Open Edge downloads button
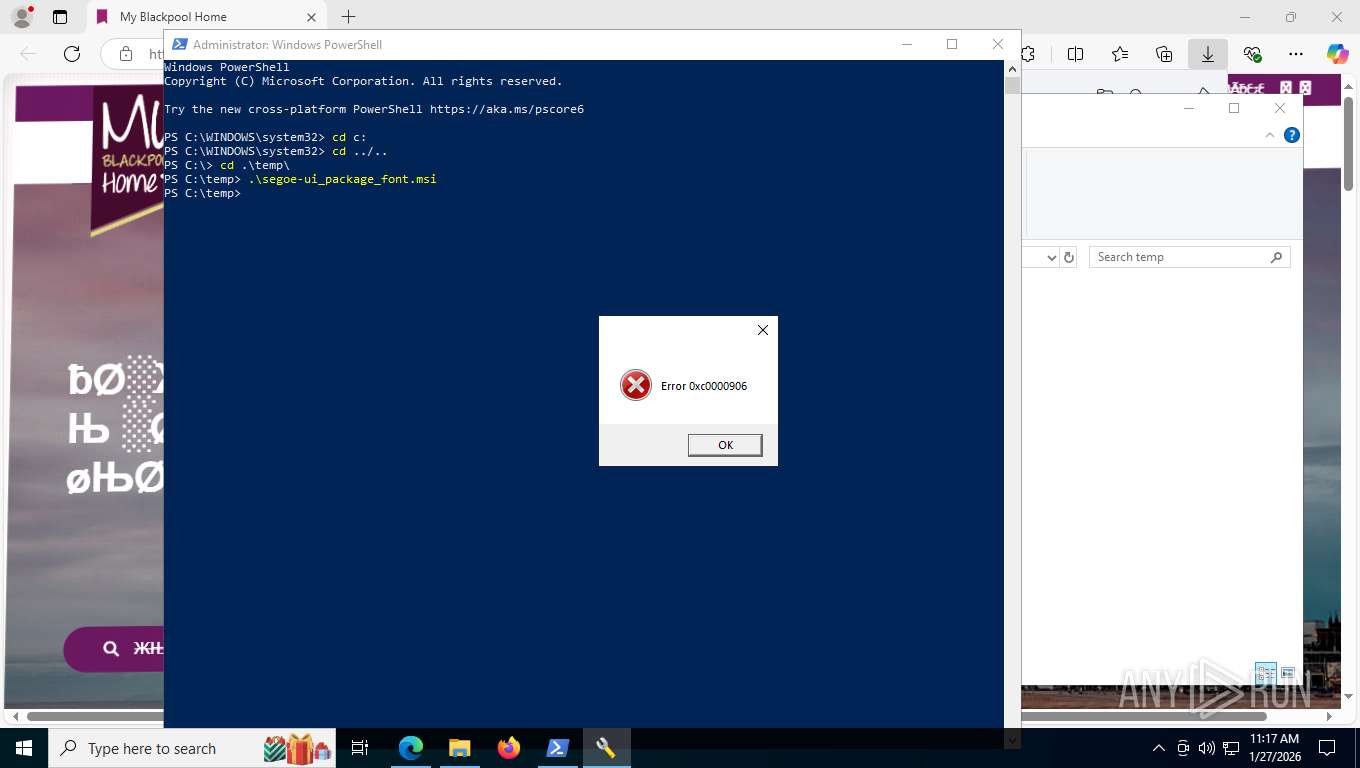 point(1208,54)
